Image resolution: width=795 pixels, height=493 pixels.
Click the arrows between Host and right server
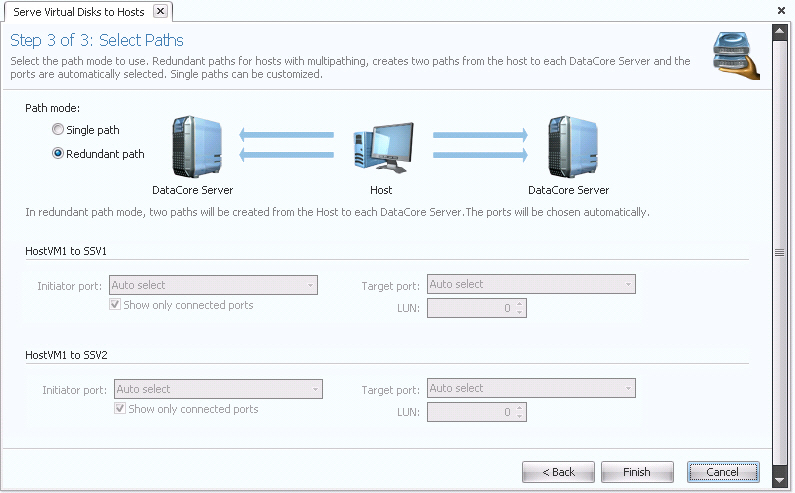pos(479,143)
